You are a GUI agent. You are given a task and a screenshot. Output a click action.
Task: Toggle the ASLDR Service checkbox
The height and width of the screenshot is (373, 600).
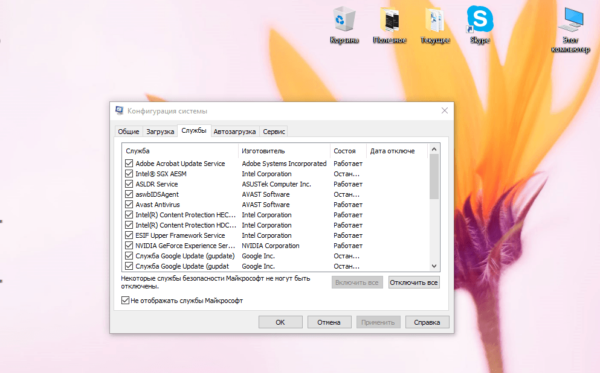tap(129, 184)
